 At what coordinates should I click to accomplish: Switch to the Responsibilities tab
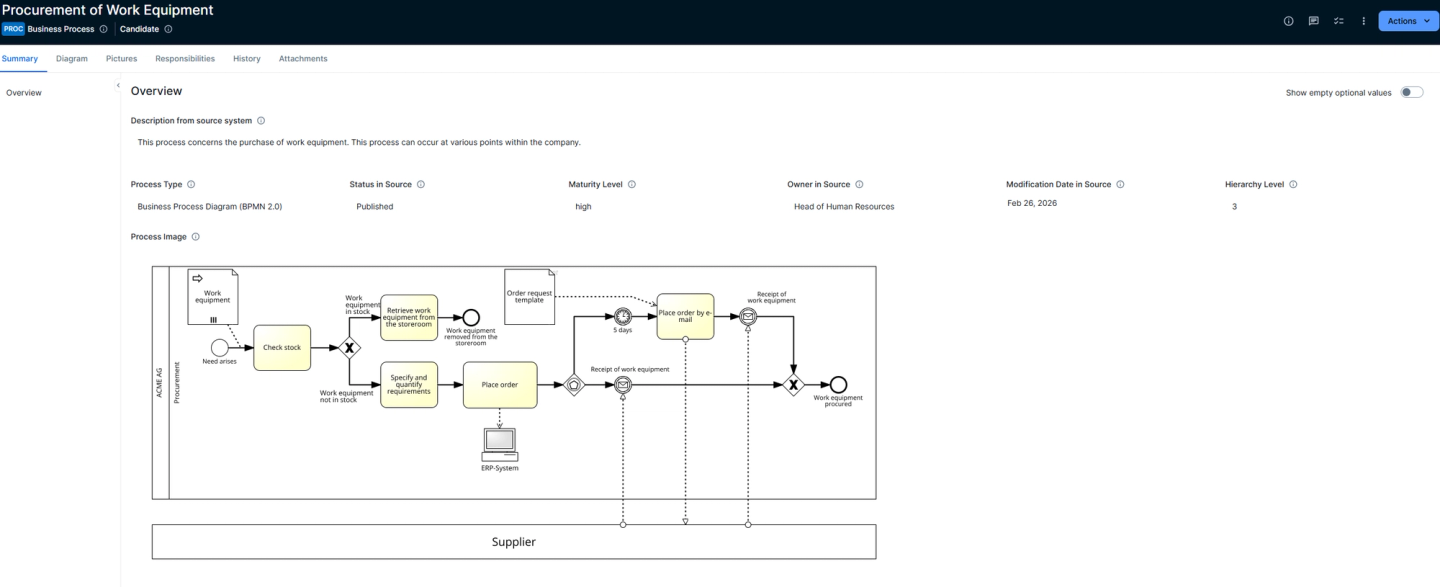tap(185, 58)
